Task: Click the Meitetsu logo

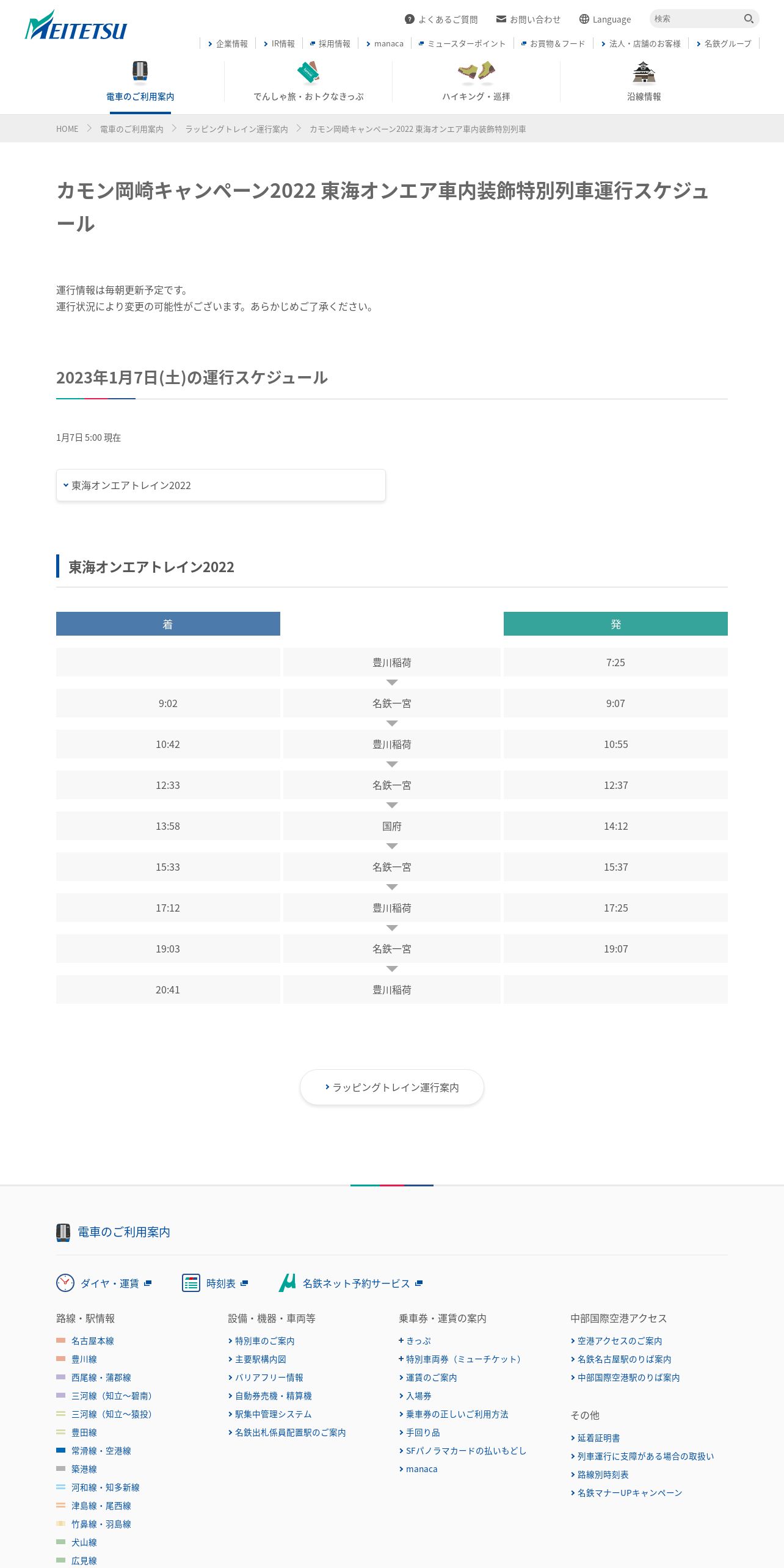Action: (76, 25)
